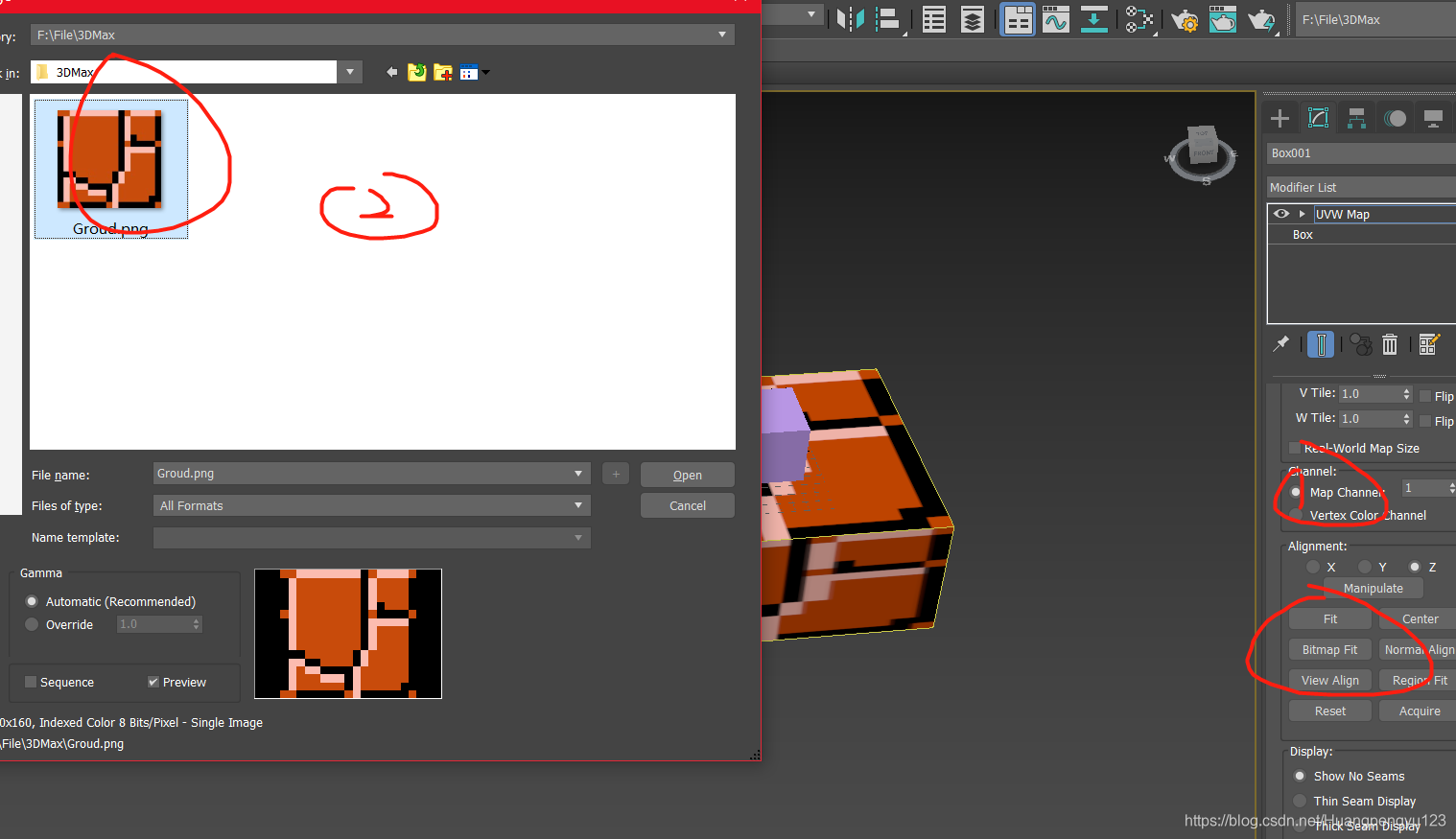Click Make Unique icon below the modifier stack
The image size is (1456, 839).
[x=1360, y=344]
